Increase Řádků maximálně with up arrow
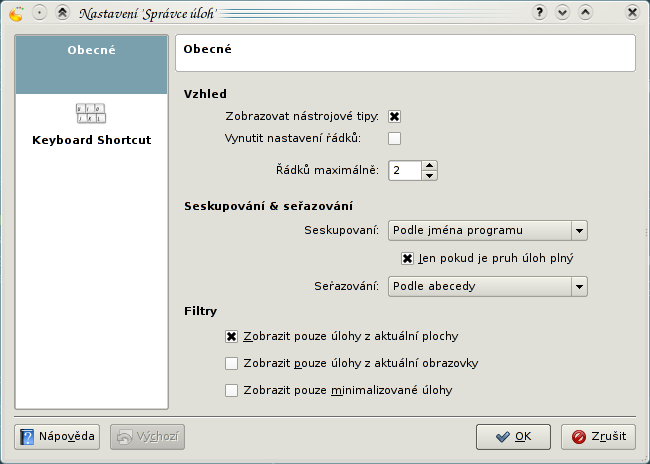 (429, 165)
